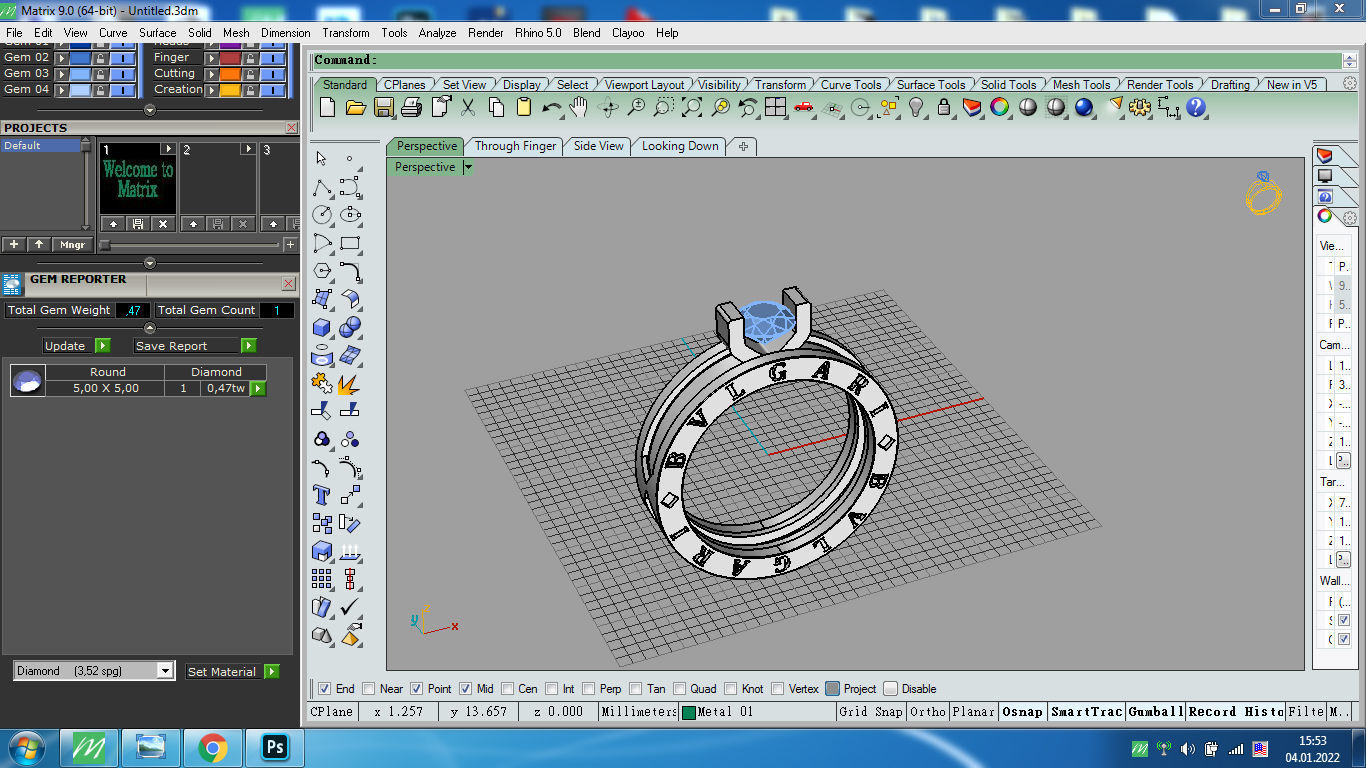Click the Command input line
The image size is (1366, 768).
point(827,60)
